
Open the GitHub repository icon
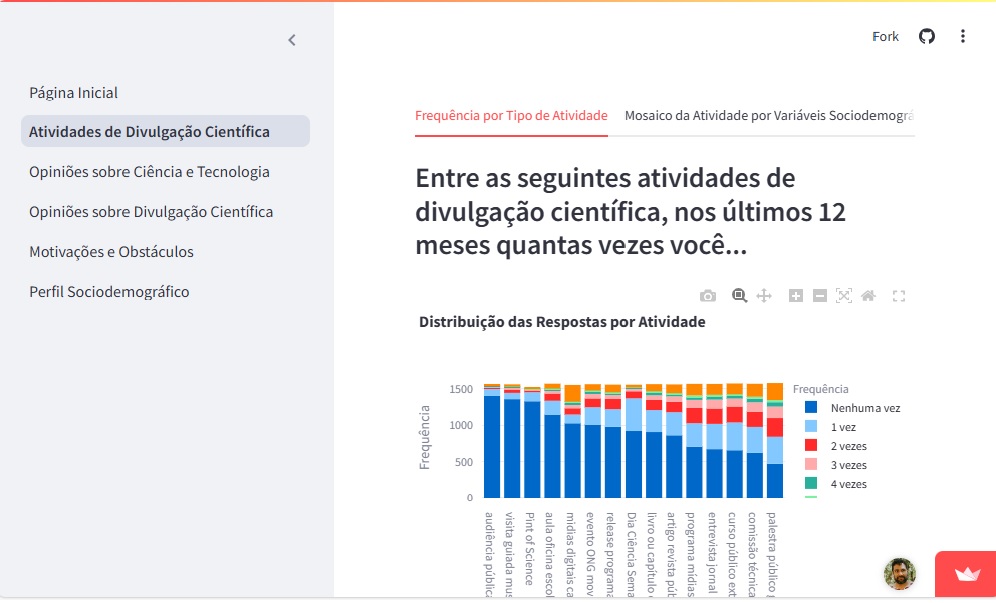(x=927, y=37)
